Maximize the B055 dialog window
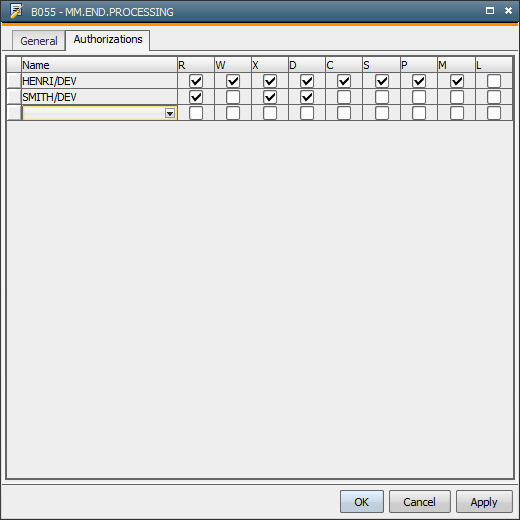Screen dimensions: 520x520 [x=490, y=11]
